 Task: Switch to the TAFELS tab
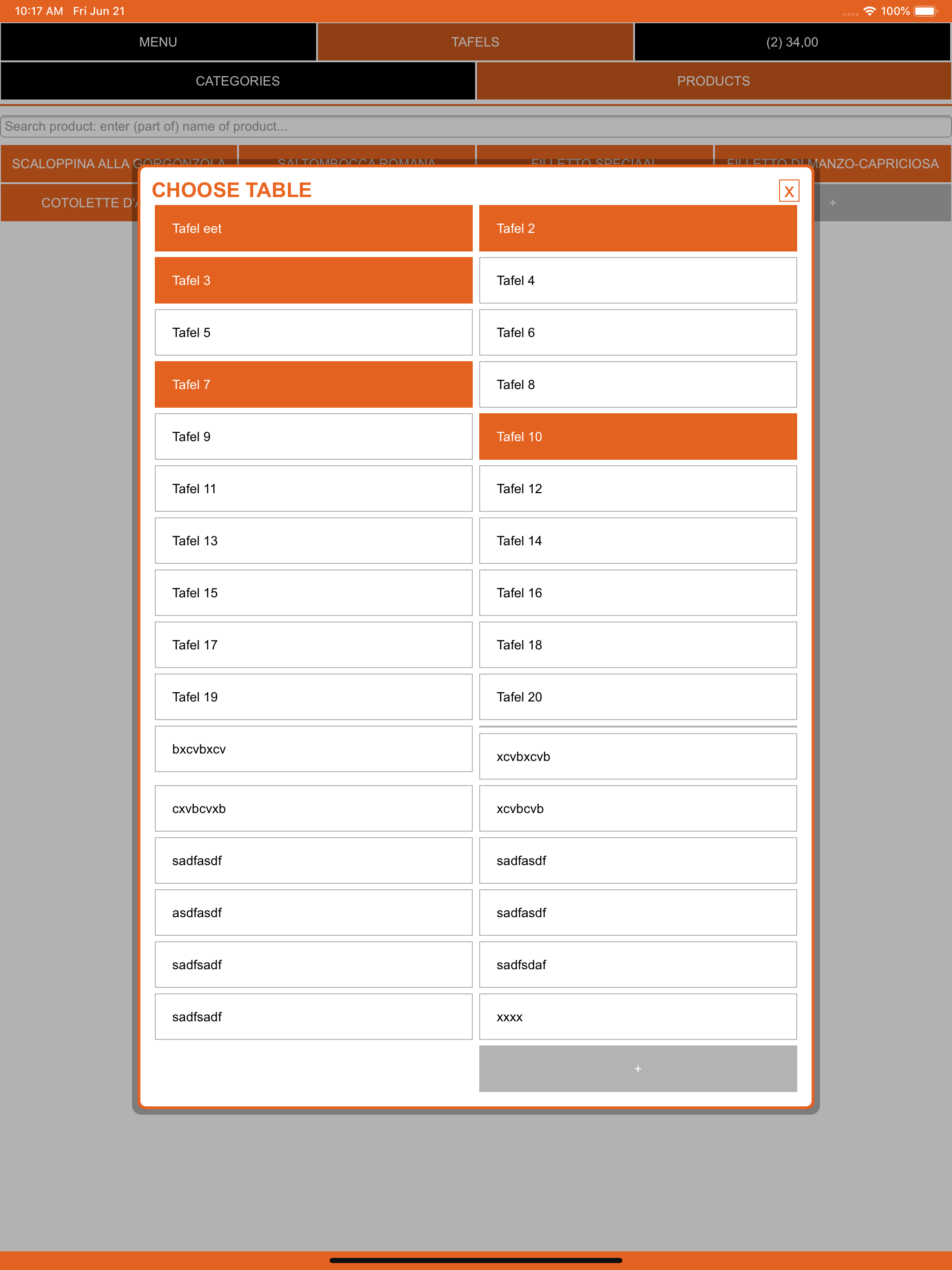tap(476, 42)
